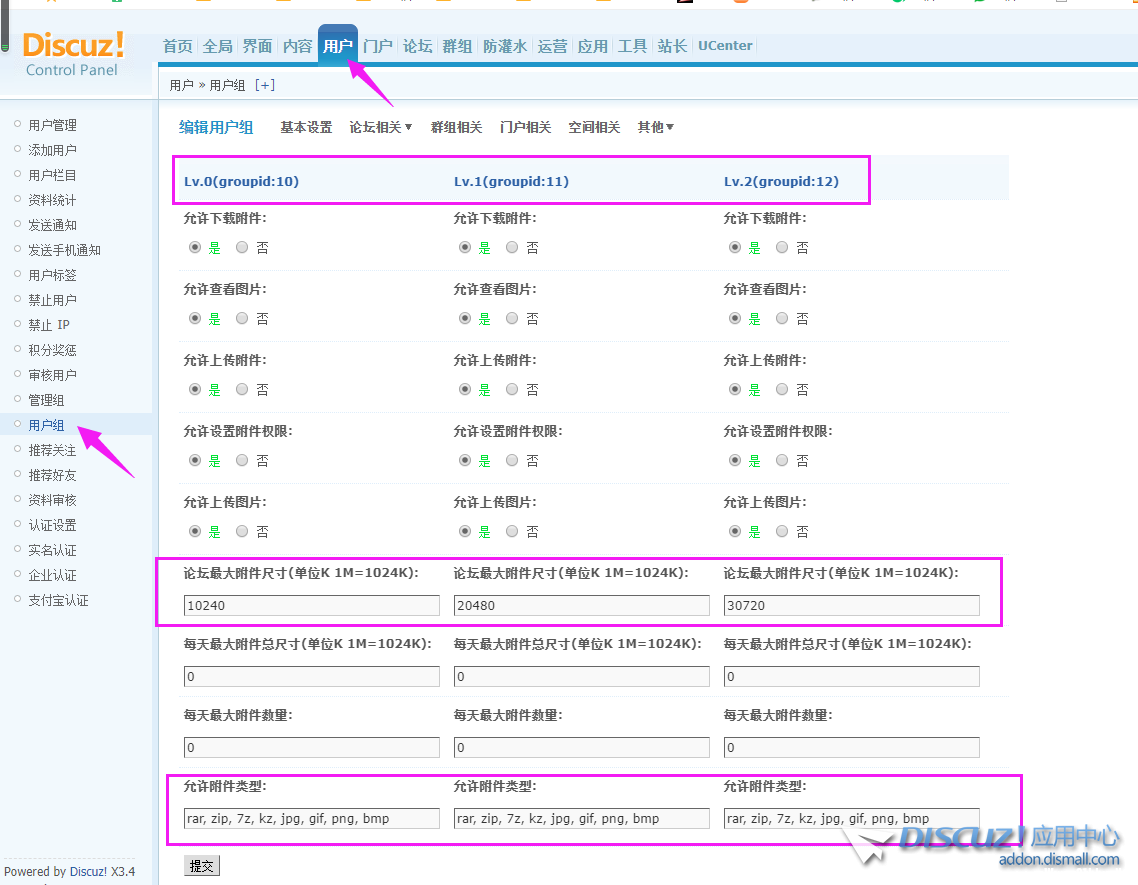This screenshot has width=1138, height=885.
Task: Click the Lv.1 每天最大附件数量 input field
Action: [581, 747]
